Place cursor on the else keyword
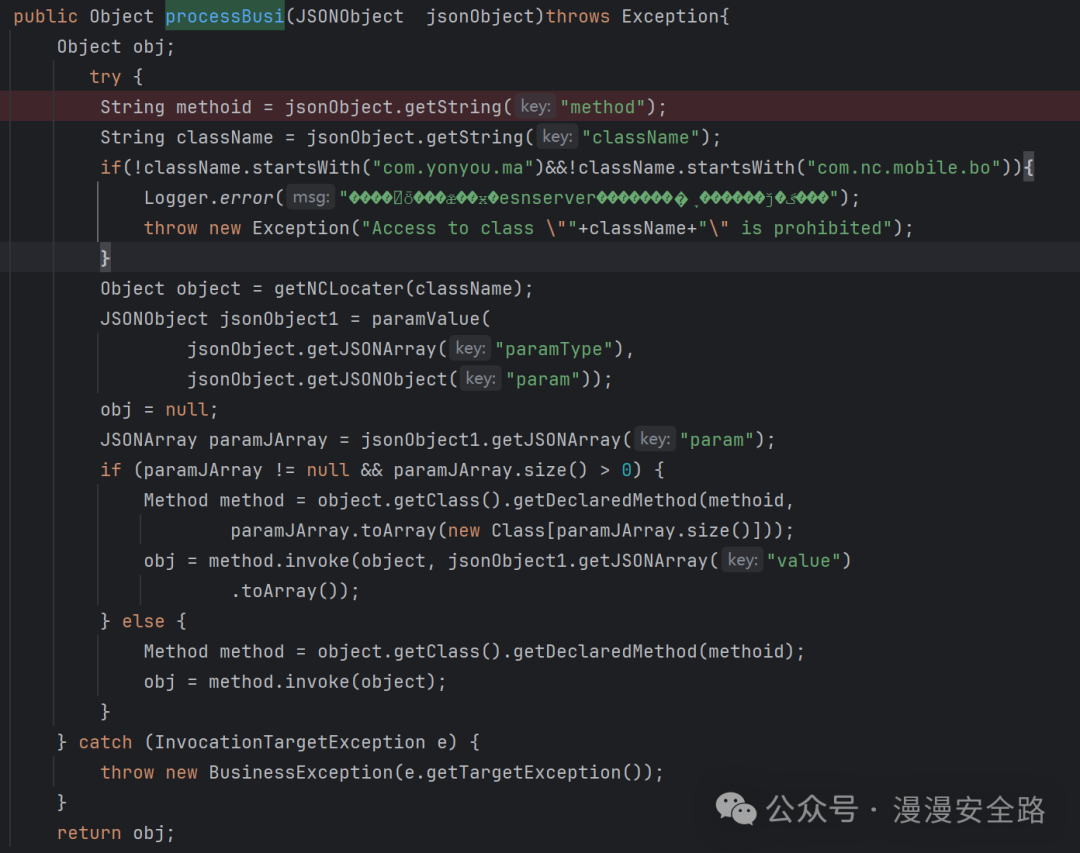 tap(144, 621)
